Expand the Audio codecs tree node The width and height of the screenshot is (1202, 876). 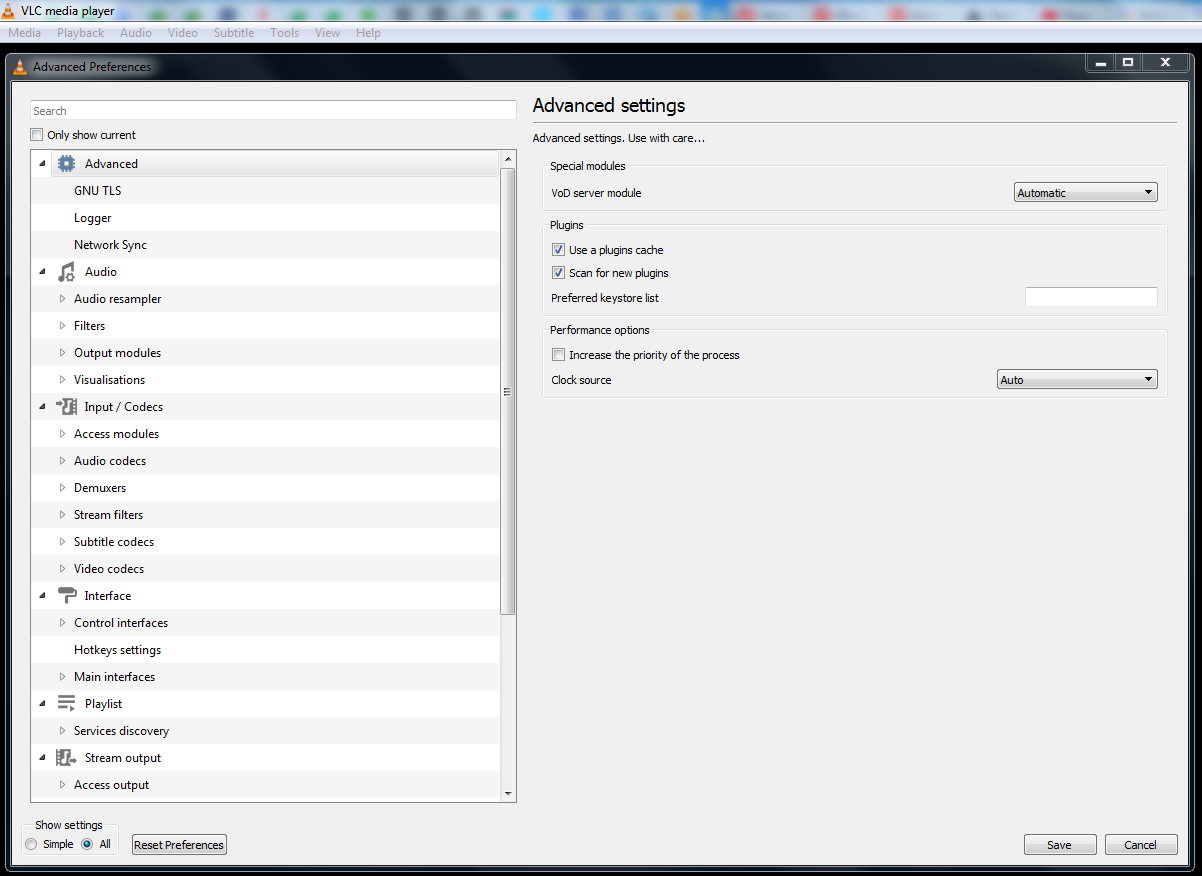click(62, 461)
